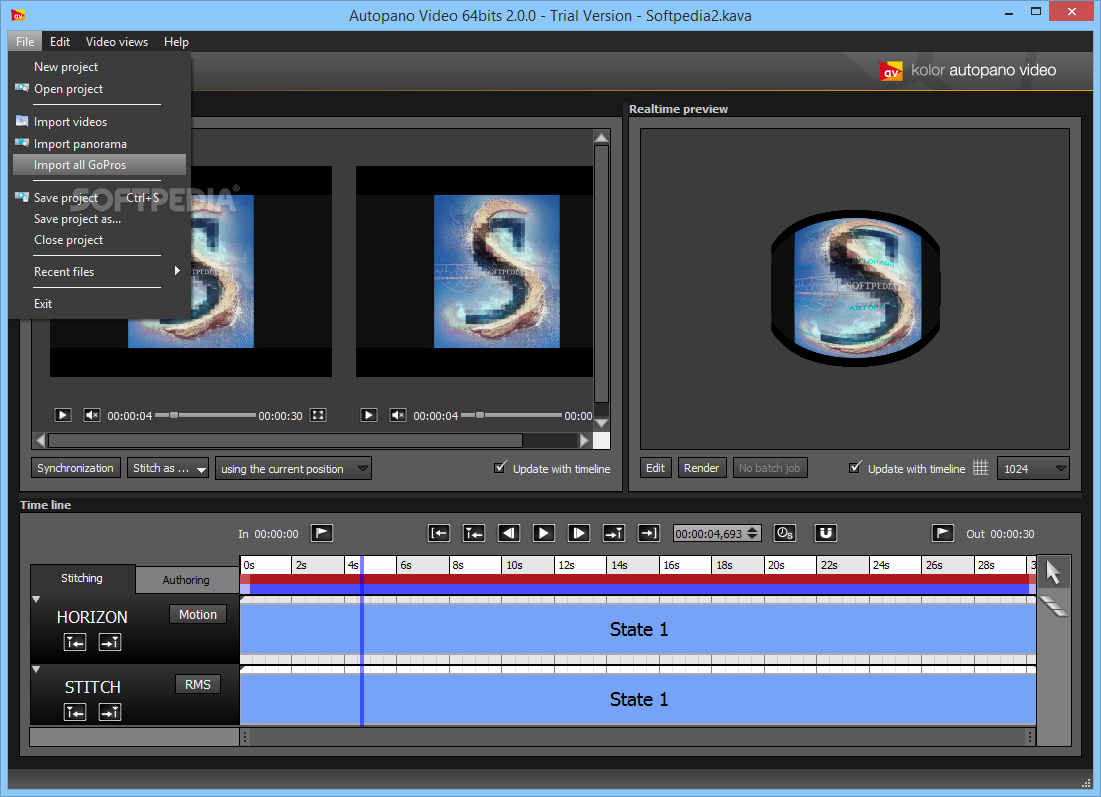Image resolution: width=1101 pixels, height=797 pixels.
Task: Click the clock seconds time-format icon
Action: [784, 533]
